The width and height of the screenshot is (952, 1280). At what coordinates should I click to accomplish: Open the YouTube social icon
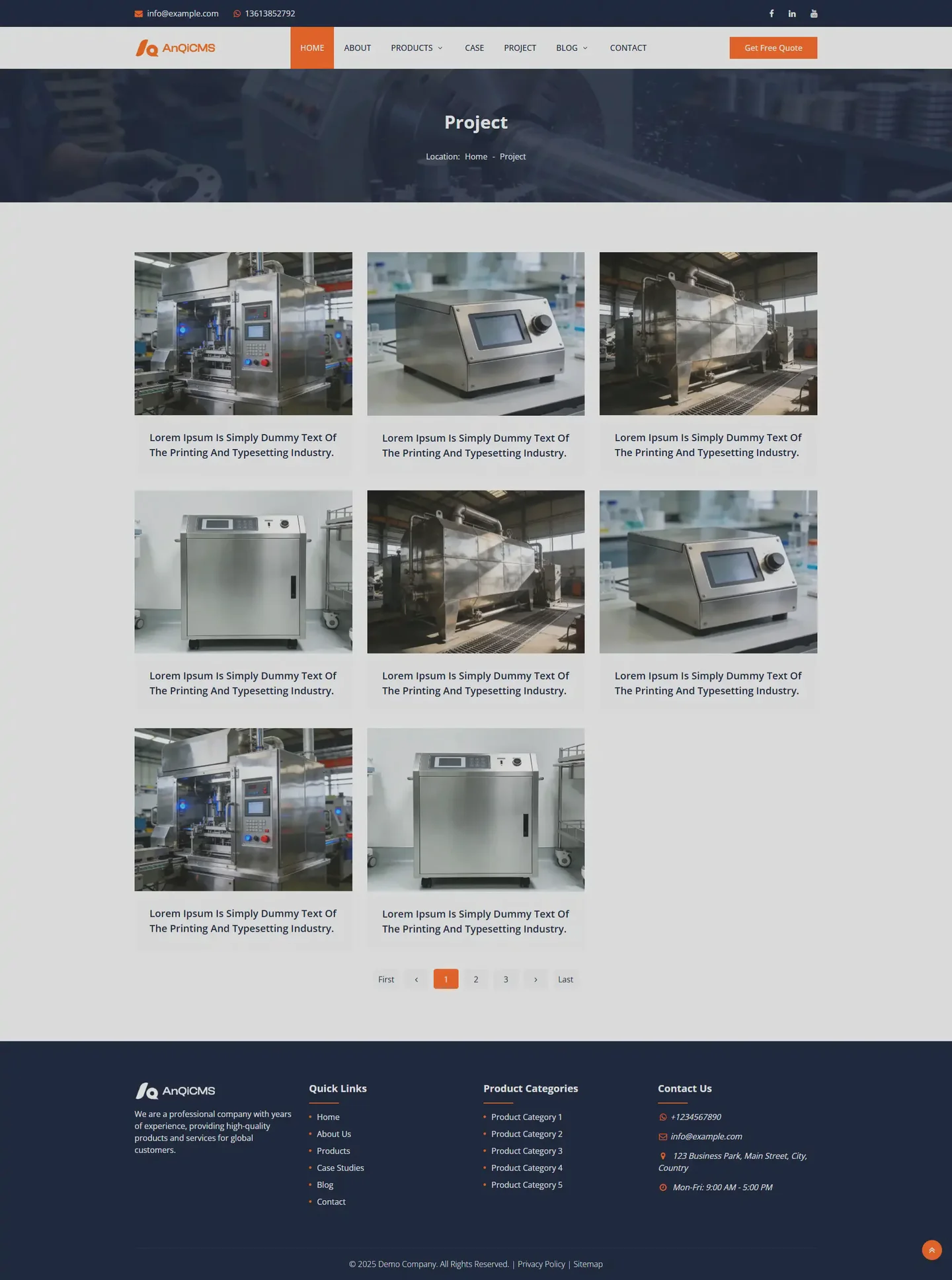coord(814,14)
